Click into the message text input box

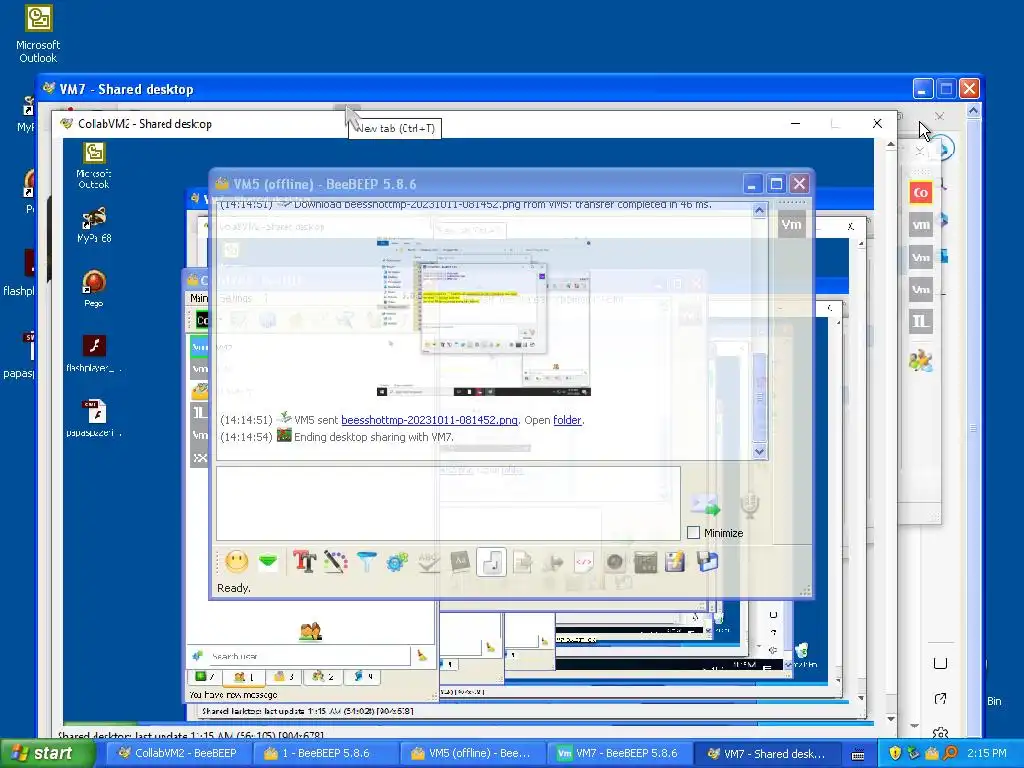click(x=448, y=503)
